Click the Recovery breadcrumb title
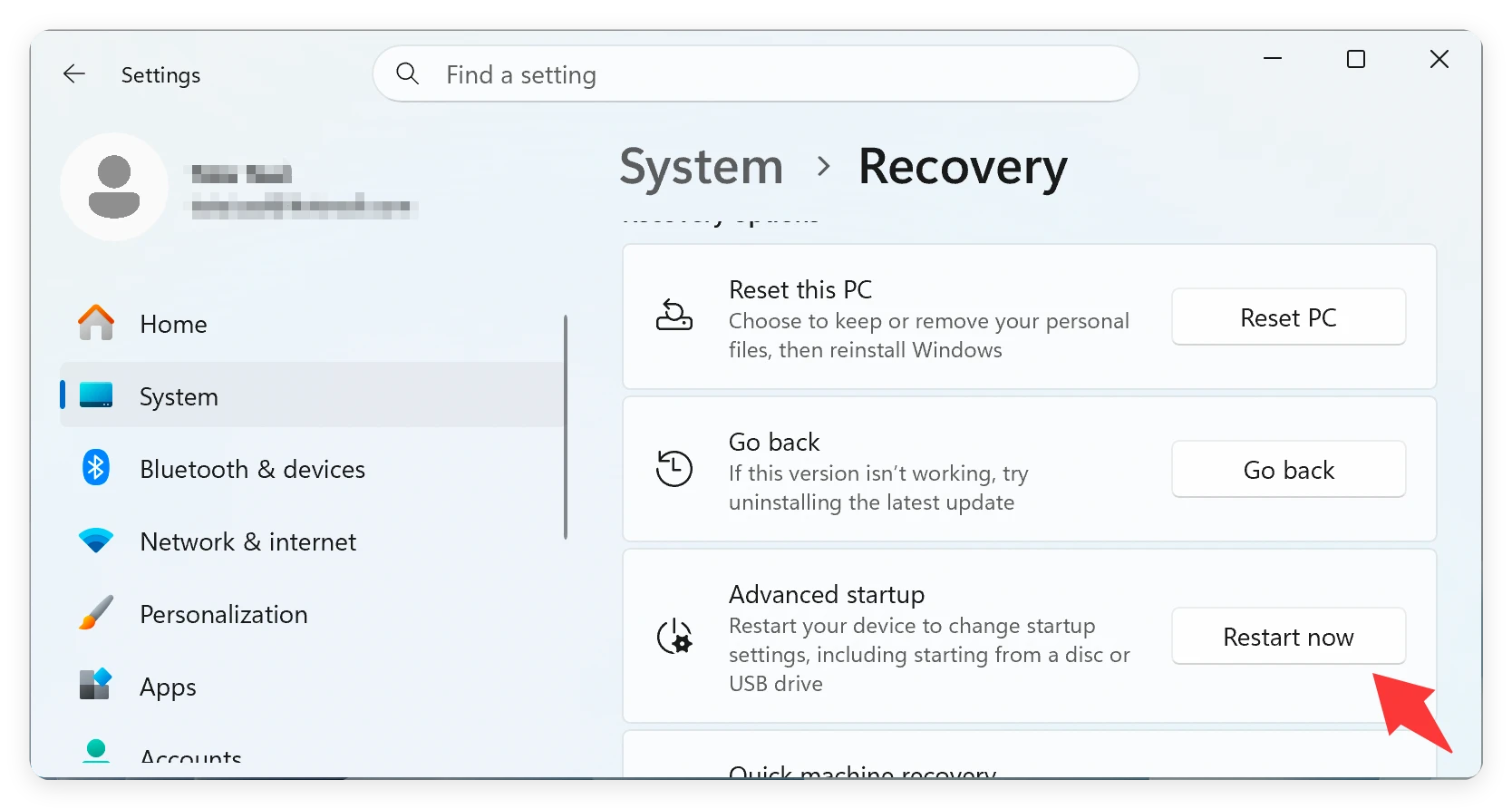Screen dimensions: 1512x809 tap(963, 167)
